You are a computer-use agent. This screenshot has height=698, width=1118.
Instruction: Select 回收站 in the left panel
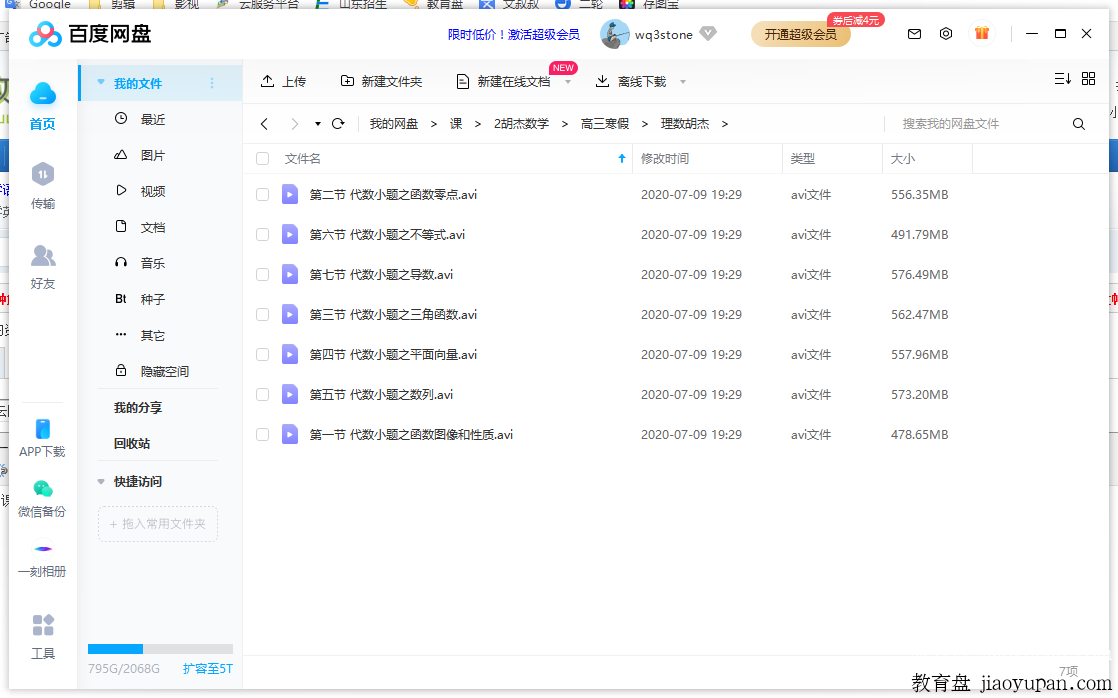[x=132, y=443]
